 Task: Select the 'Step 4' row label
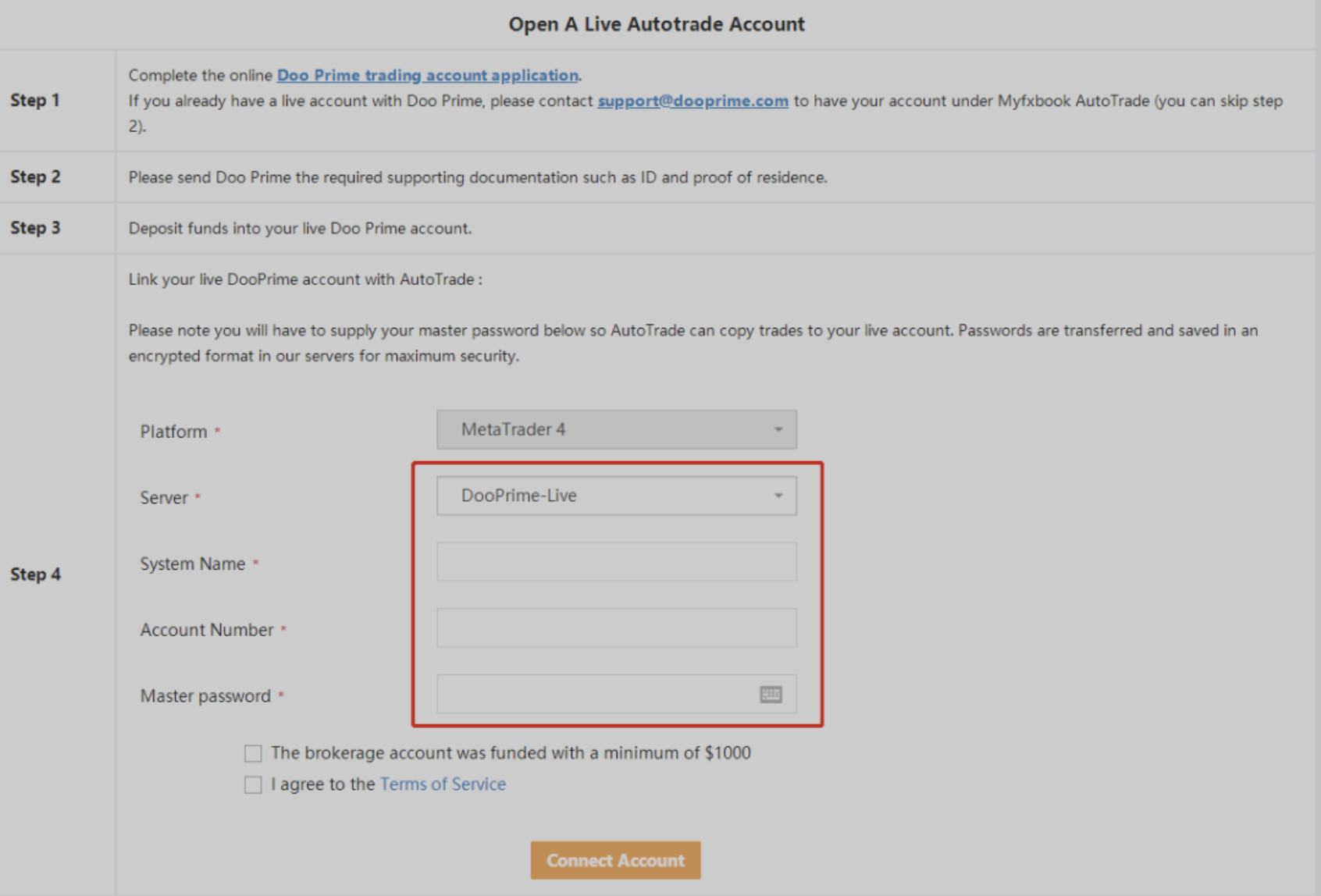35,574
